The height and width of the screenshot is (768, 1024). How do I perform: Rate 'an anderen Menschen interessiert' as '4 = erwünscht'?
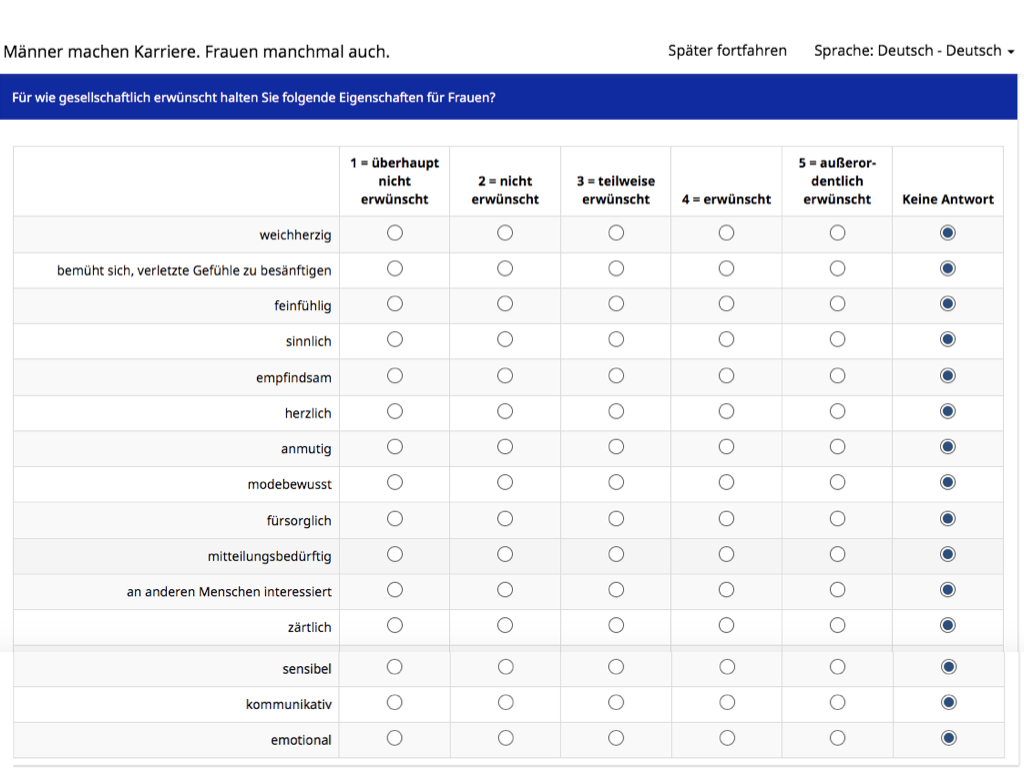(x=726, y=590)
